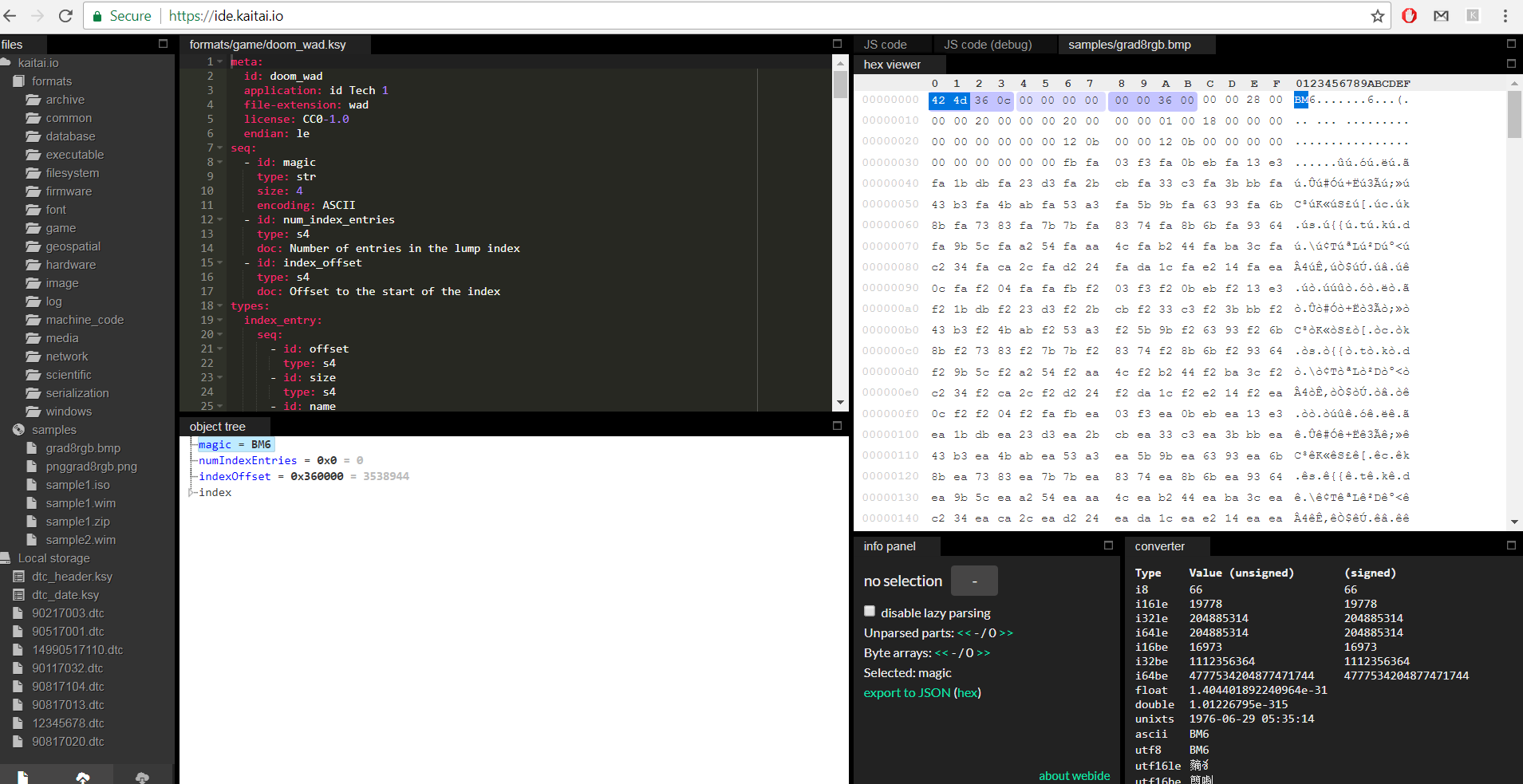
Task: Switch to the JS code tab
Action: point(885,45)
